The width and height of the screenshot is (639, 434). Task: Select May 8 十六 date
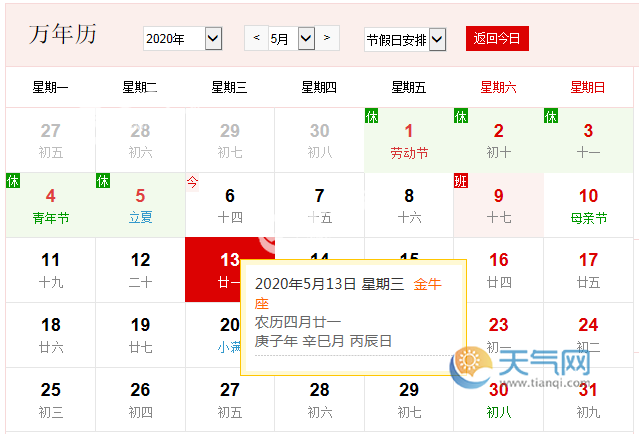point(409,205)
